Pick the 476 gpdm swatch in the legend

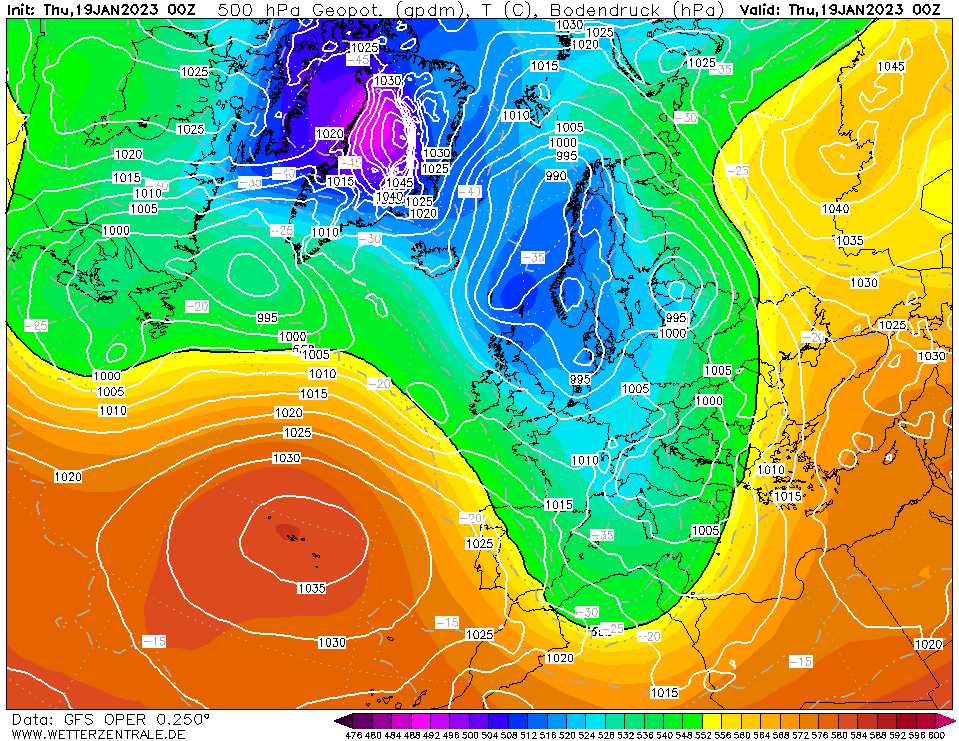[362, 721]
